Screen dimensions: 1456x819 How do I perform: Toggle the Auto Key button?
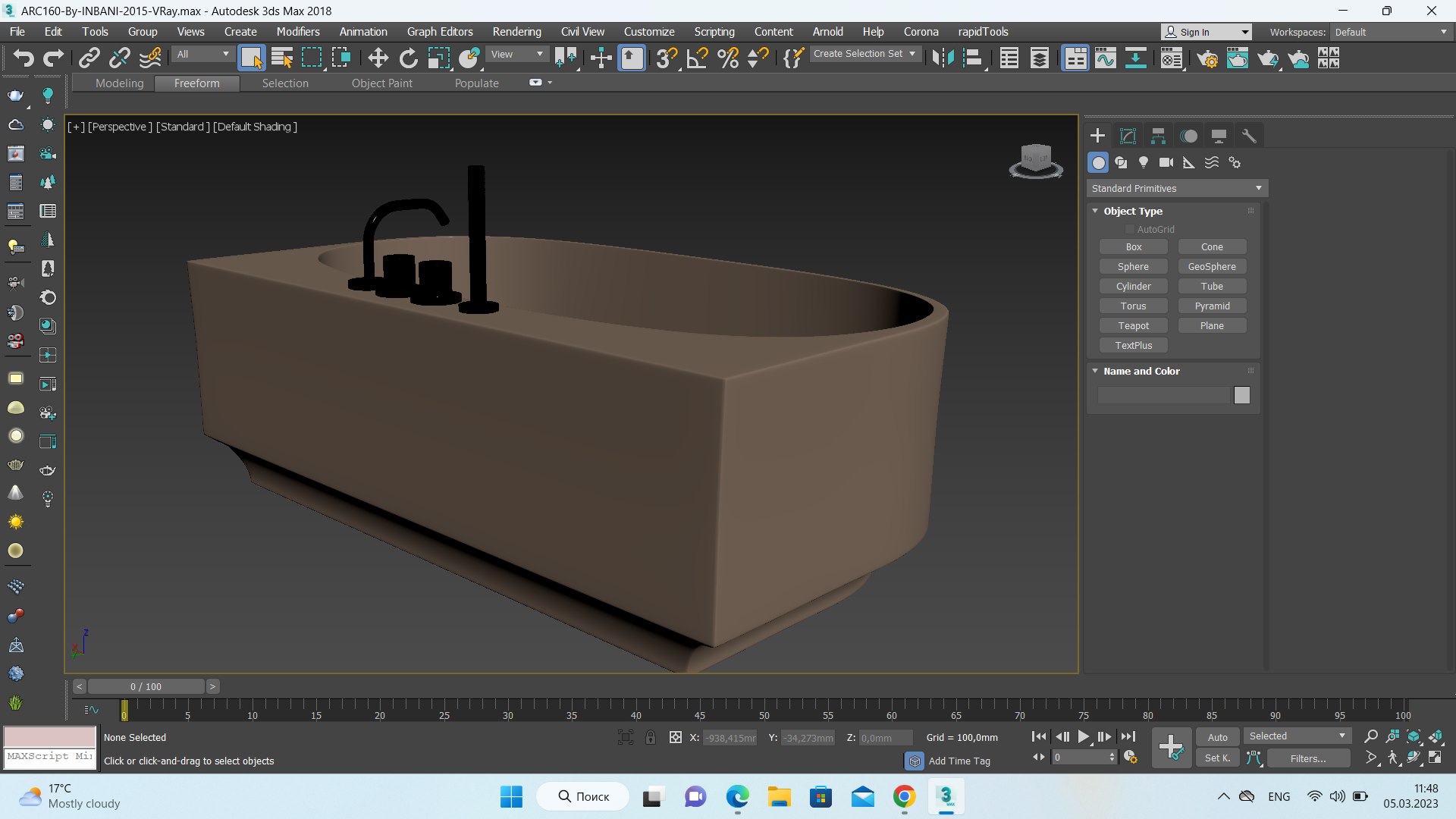[1217, 737]
